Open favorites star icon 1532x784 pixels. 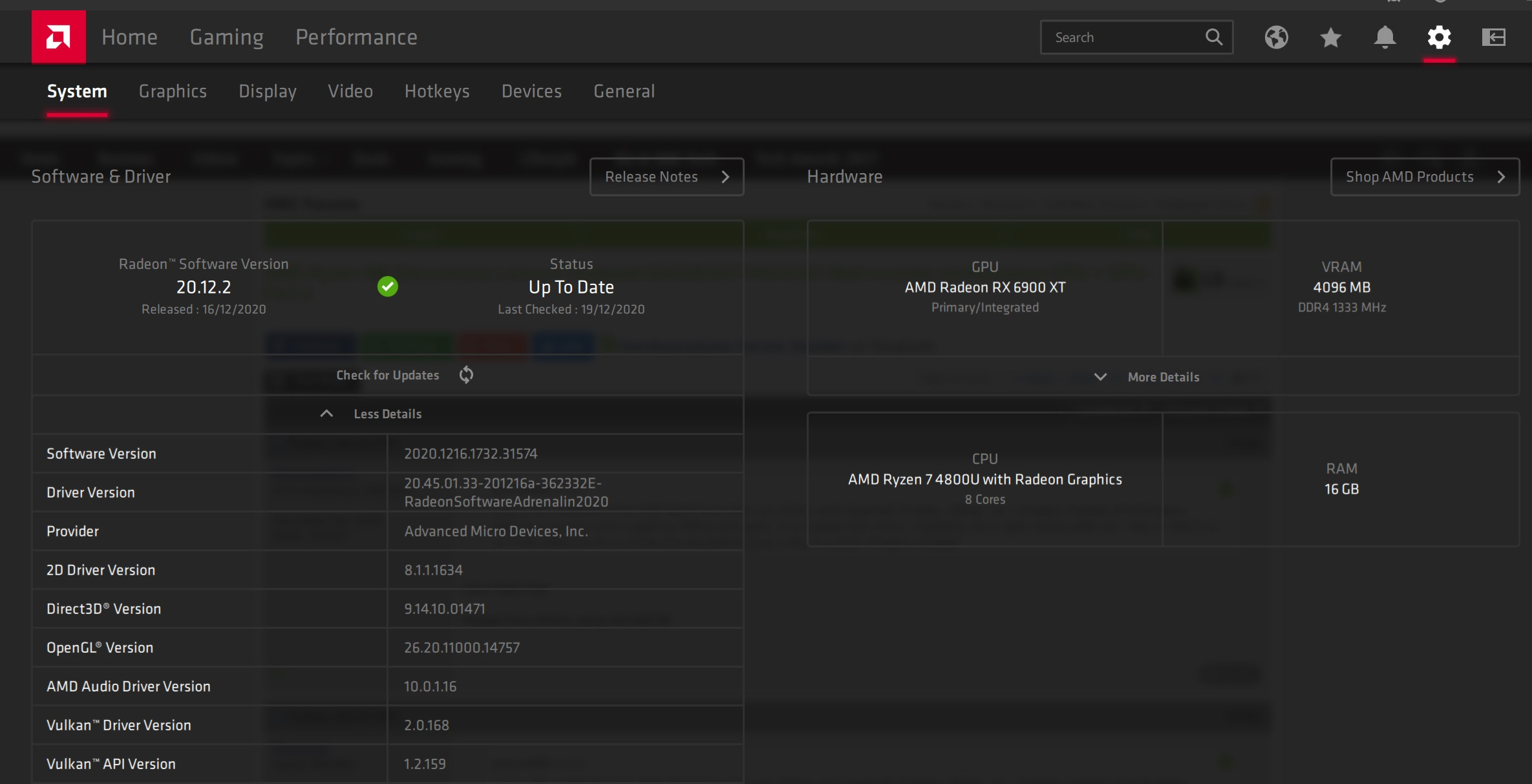pos(1330,37)
